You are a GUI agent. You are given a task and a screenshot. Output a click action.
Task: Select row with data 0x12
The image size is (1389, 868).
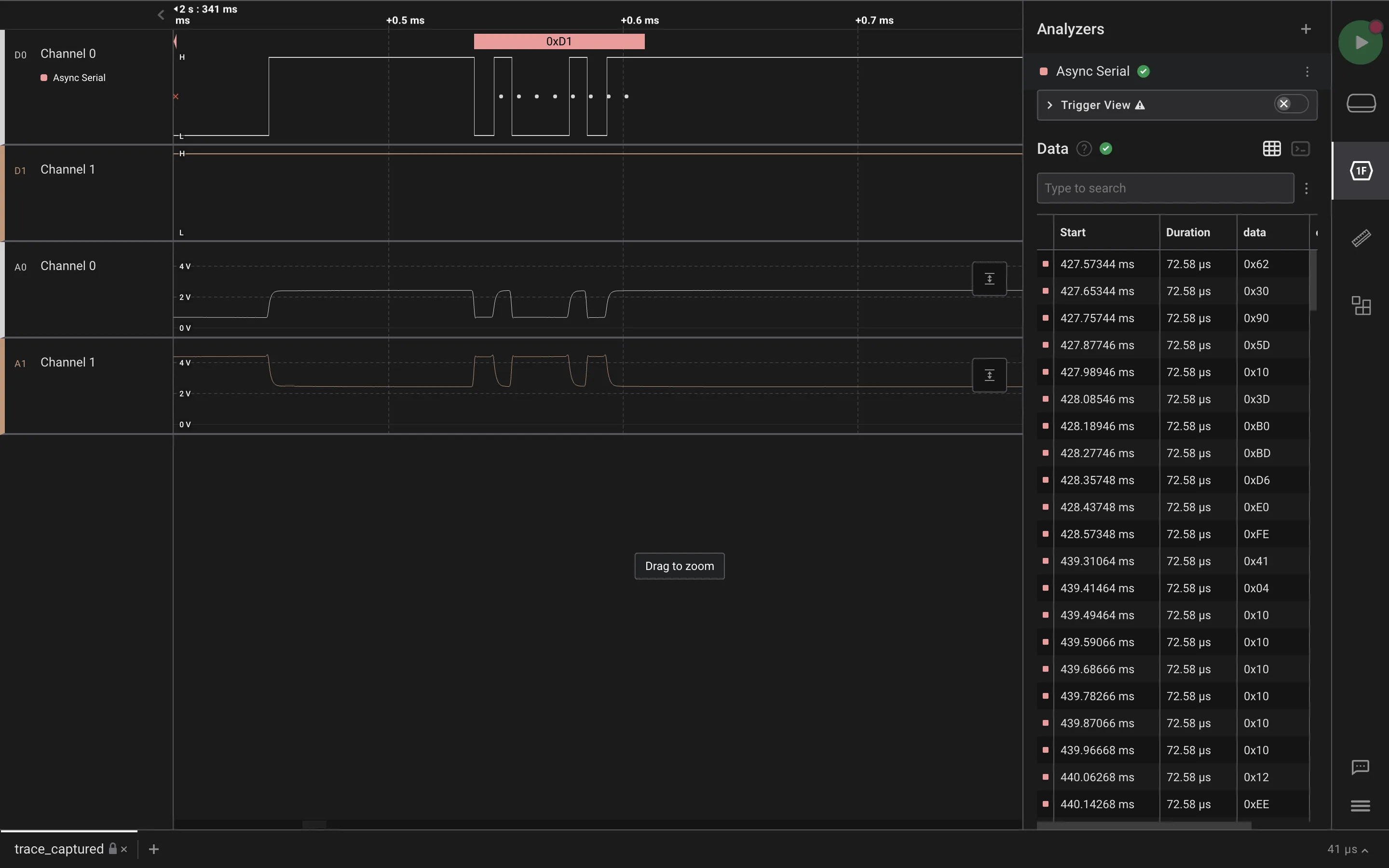[x=1172, y=777]
